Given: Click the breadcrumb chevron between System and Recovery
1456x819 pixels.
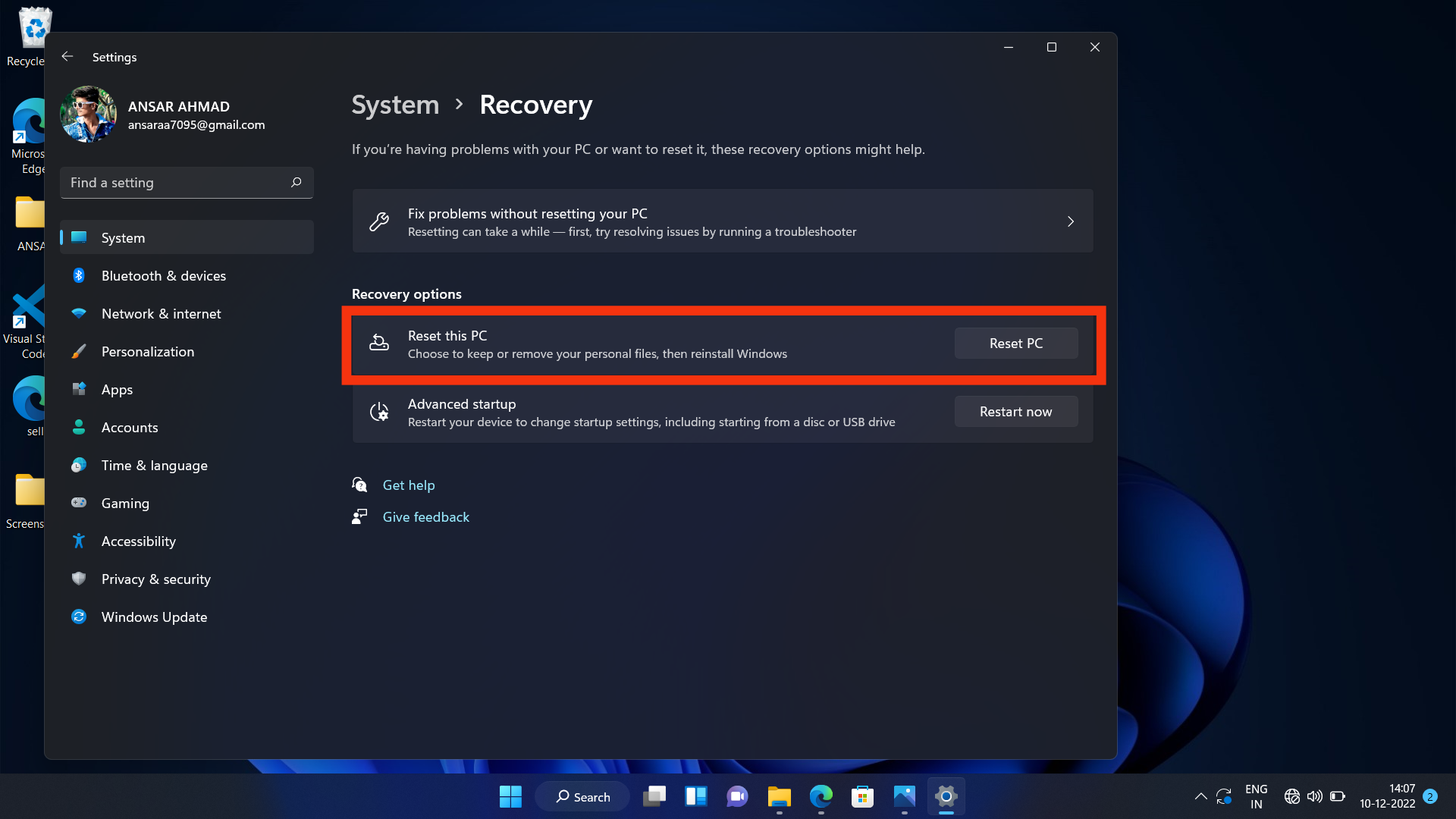Looking at the screenshot, I should pos(459,105).
